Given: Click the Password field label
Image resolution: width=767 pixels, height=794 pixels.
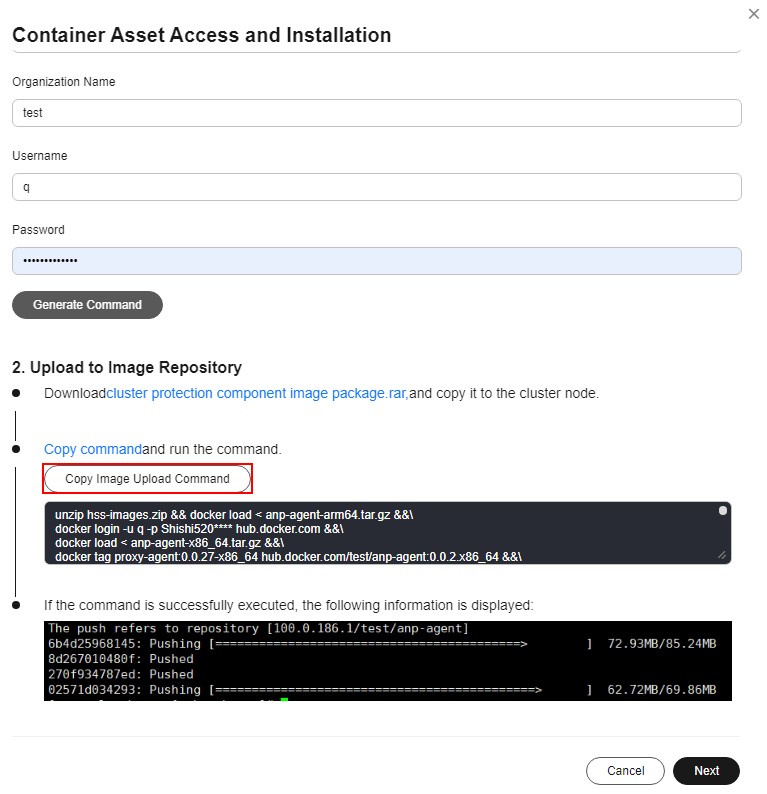Looking at the screenshot, I should click(x=38, y=229).
